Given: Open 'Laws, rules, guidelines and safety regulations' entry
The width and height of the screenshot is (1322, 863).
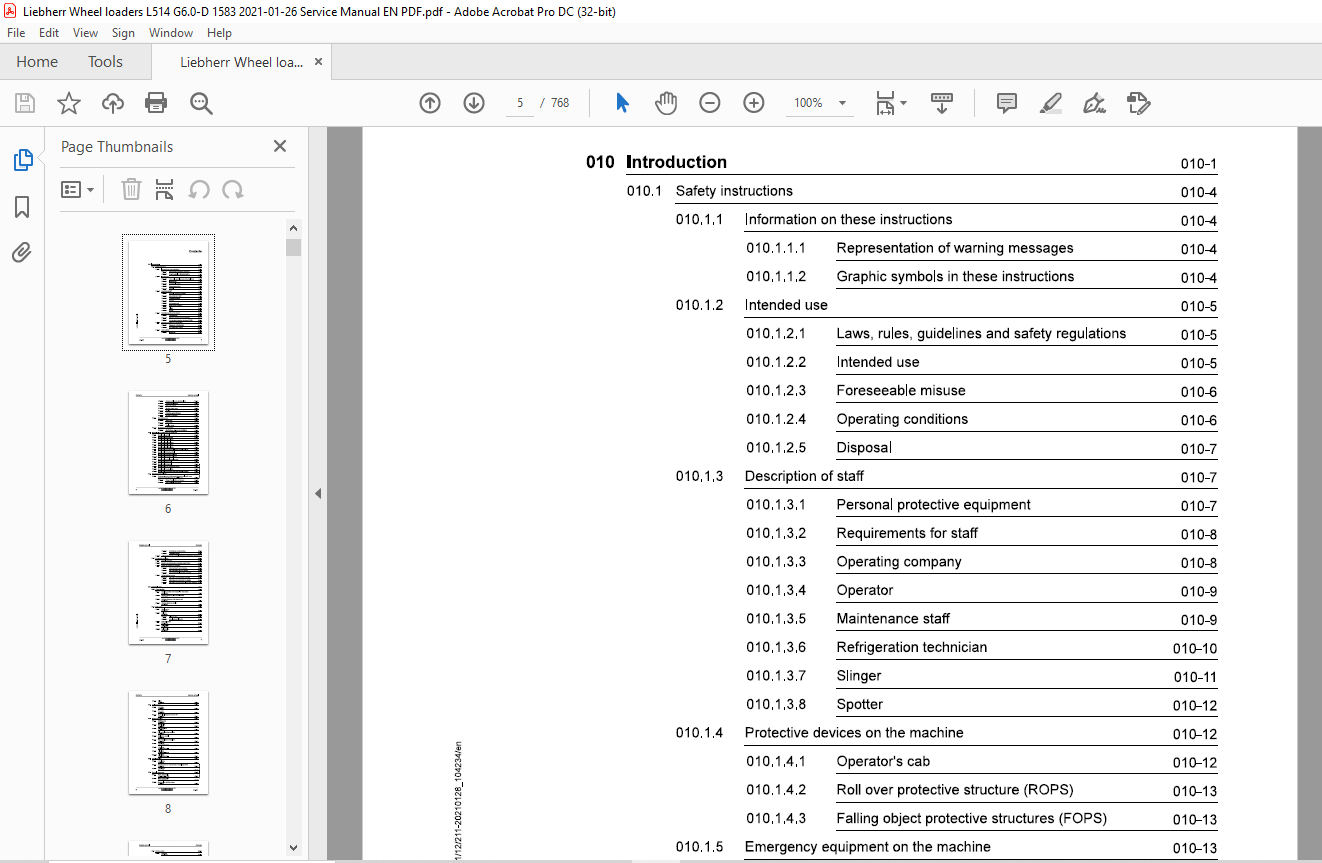Looking at the screenshot, I should tap(981, 334).
